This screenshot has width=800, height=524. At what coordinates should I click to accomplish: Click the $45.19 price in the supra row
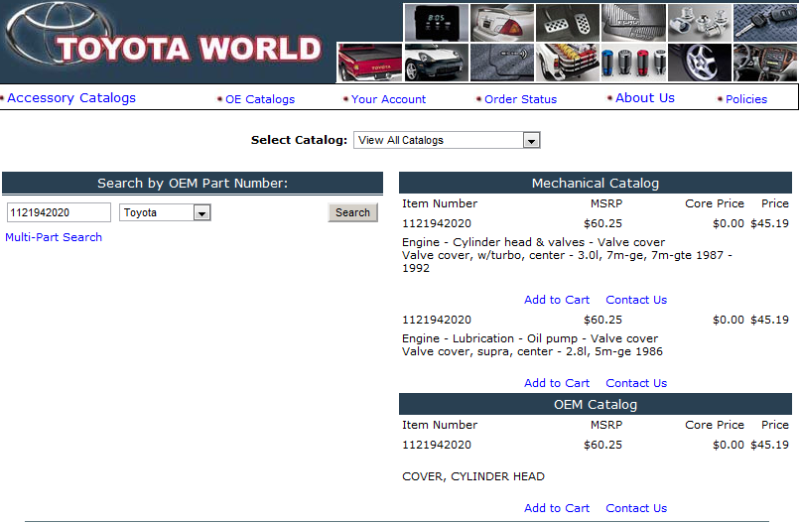(769, 320)
